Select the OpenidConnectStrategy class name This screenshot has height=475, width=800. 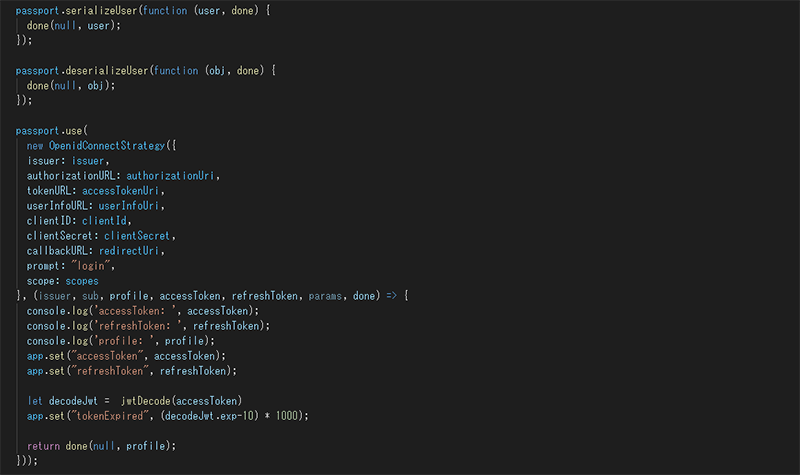click(107, 146)
